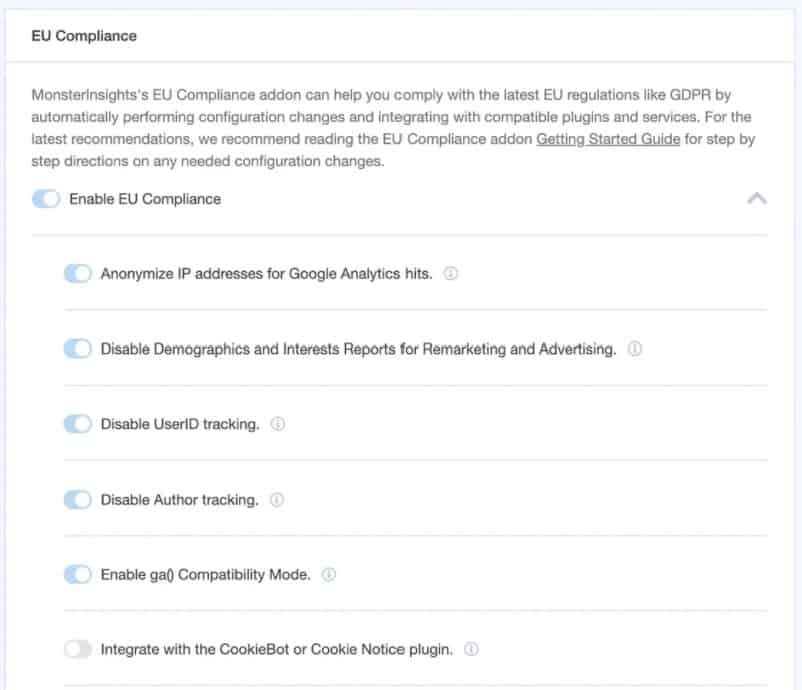
Task: Switch off Disable Author tracking
Action: click(x=77, y=499)
